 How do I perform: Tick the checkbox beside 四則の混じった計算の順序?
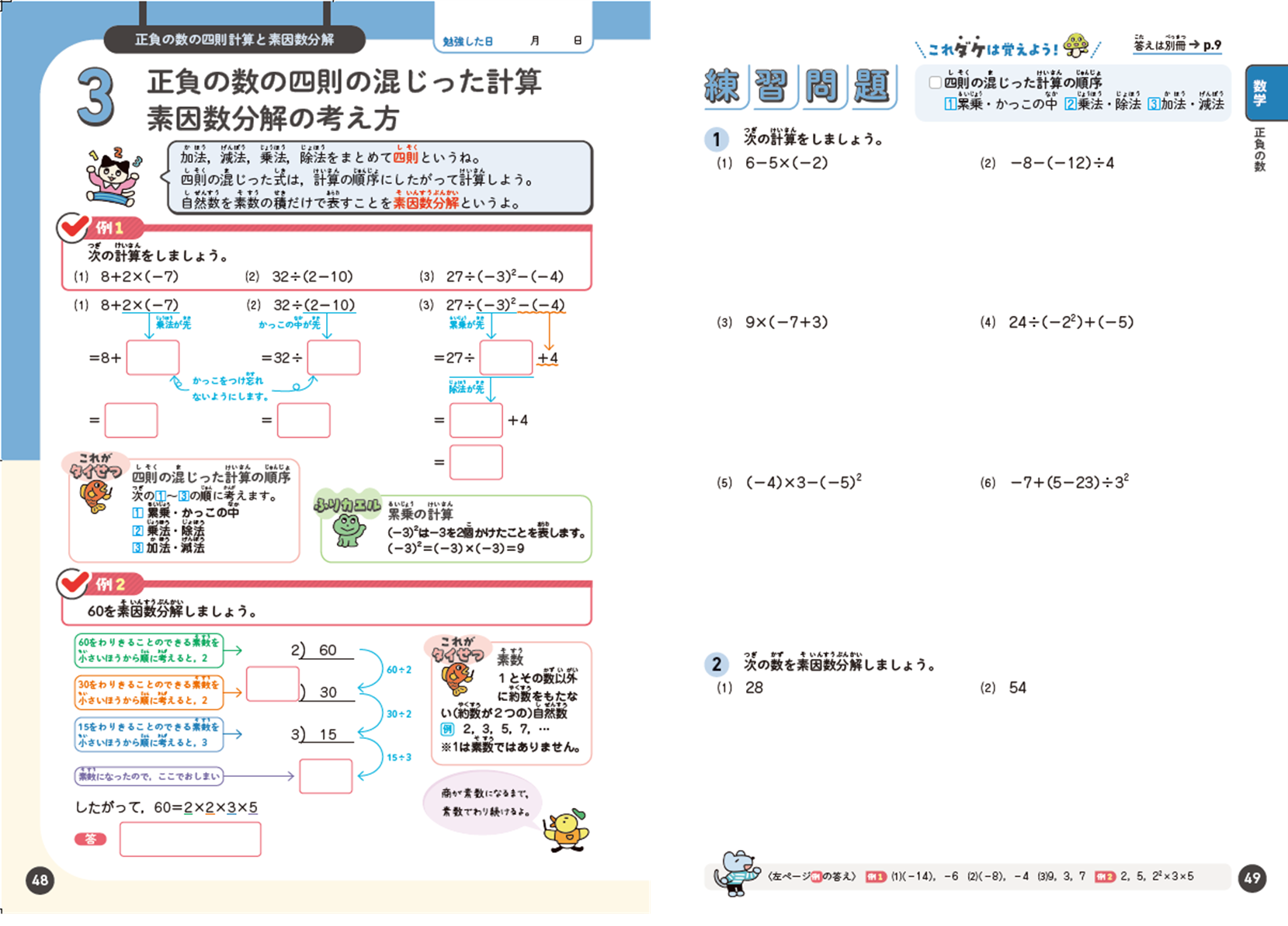point(935,82)
